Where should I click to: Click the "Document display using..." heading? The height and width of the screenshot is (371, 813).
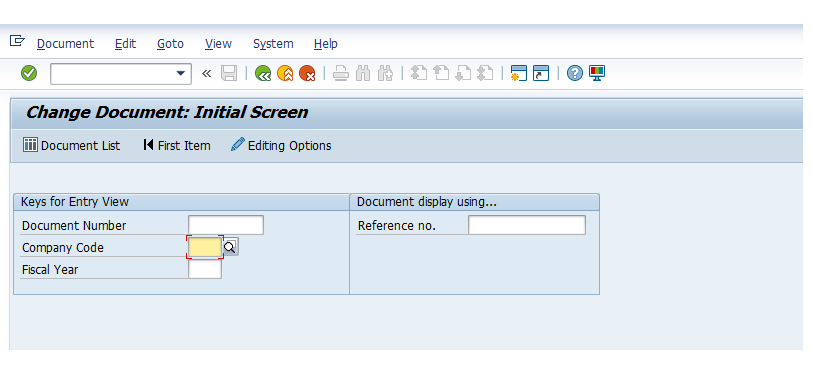coord(427,202)
